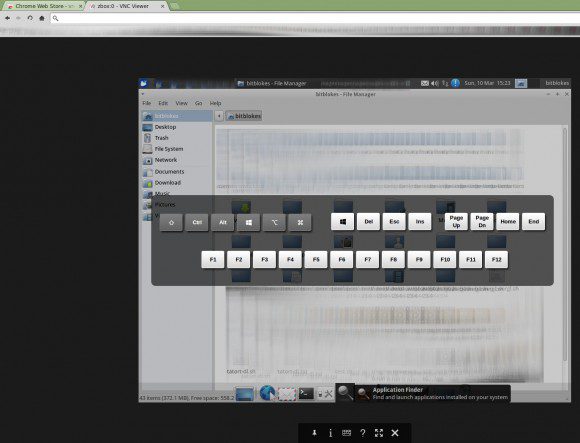Toggle the Option modifier key
Viewport: 580px width, 443px height.
pos(274,222)
